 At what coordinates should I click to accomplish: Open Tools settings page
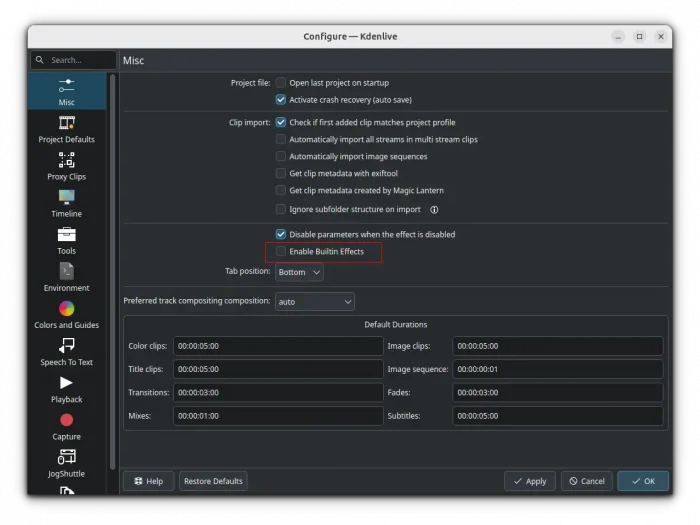pos(67,241)
